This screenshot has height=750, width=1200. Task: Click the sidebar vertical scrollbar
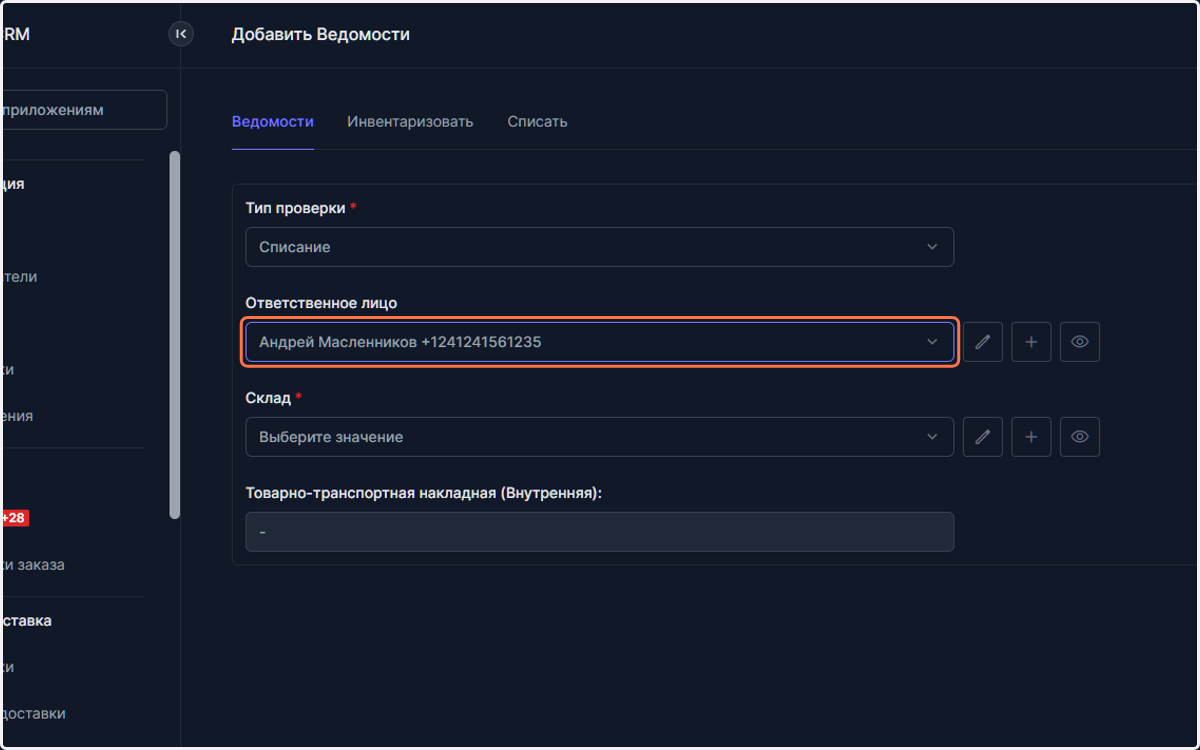175,335
